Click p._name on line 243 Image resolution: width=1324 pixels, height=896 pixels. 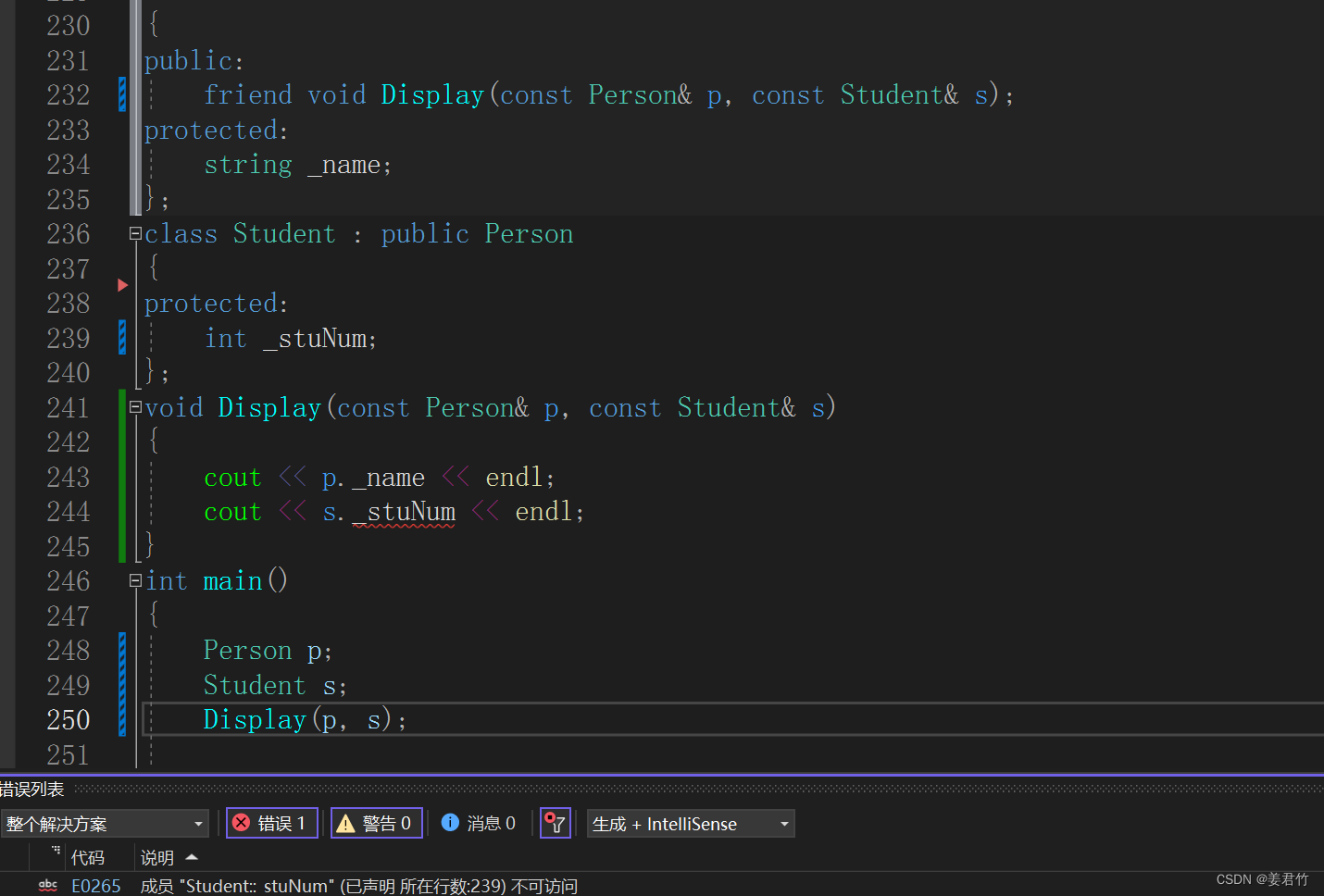[373, 478]
